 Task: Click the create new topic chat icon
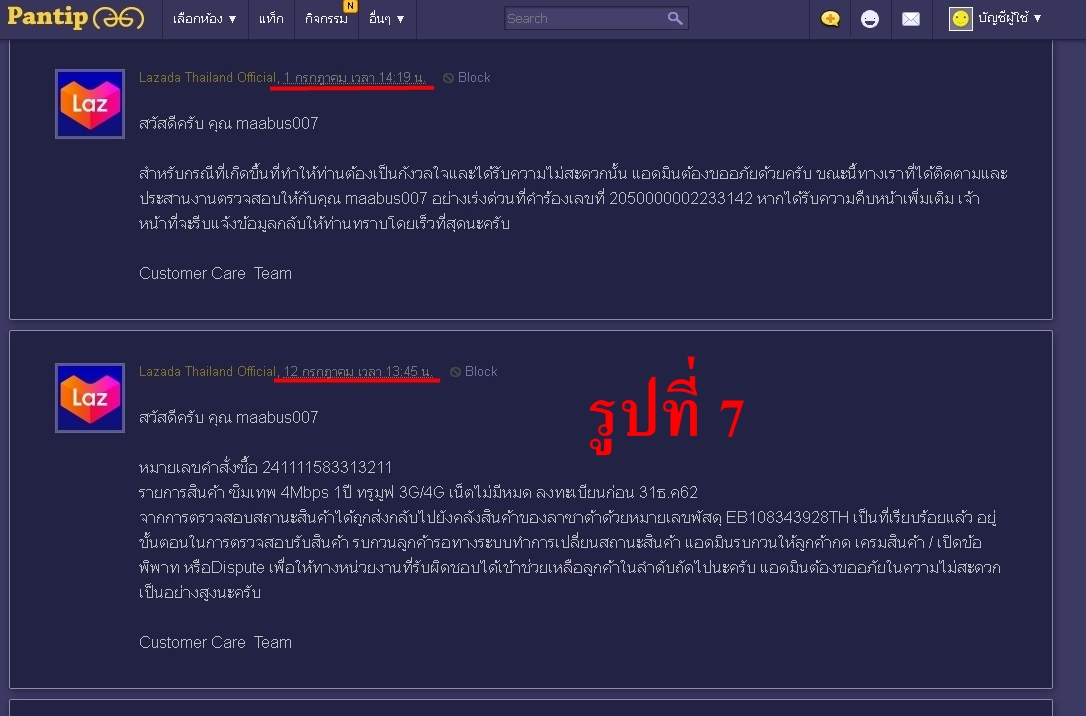pyautogui.click(x=830, y=19)
